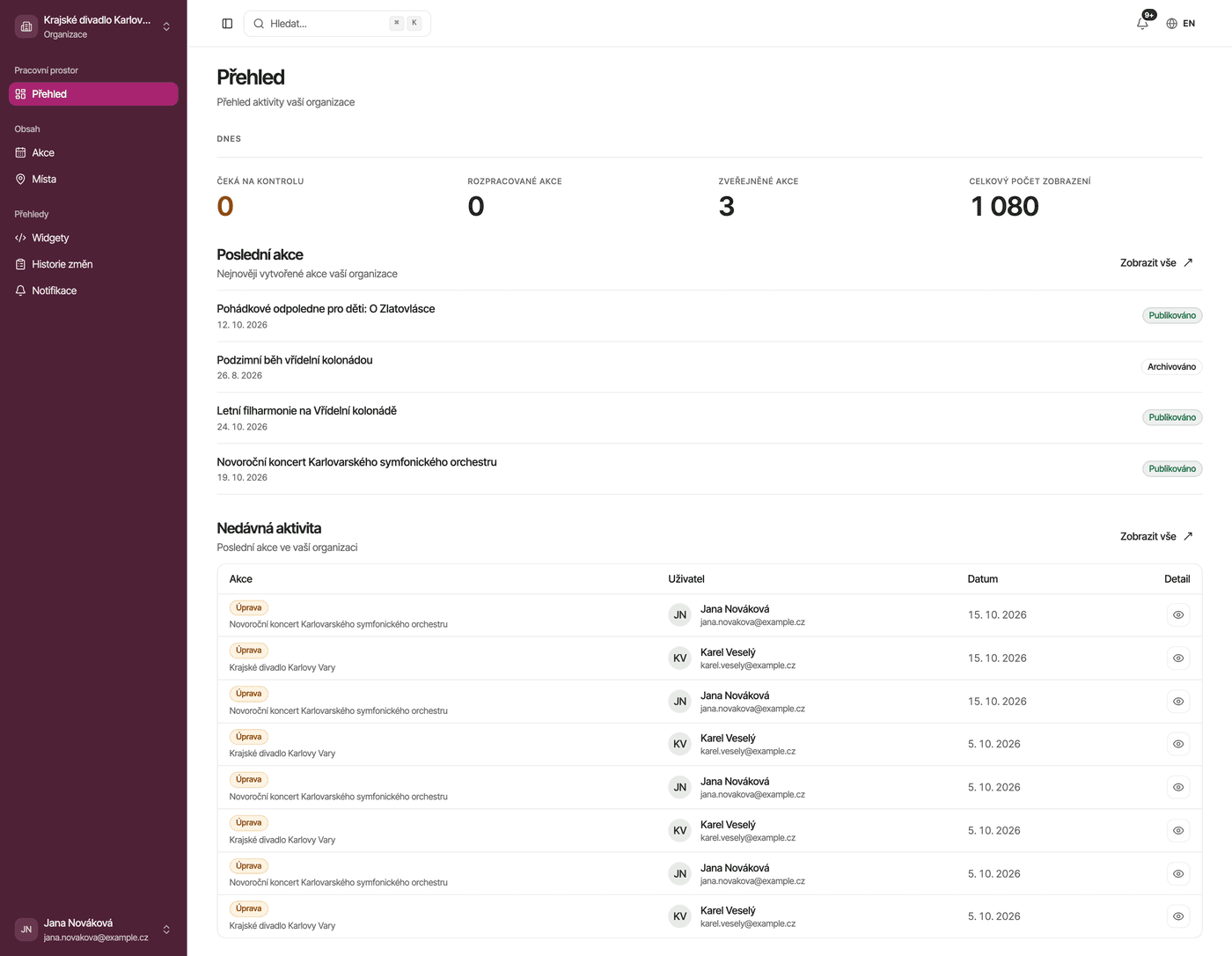Click the Datum column header
Image resolution: width=1232 pixels, height=956 pixels.
[983, 579]
